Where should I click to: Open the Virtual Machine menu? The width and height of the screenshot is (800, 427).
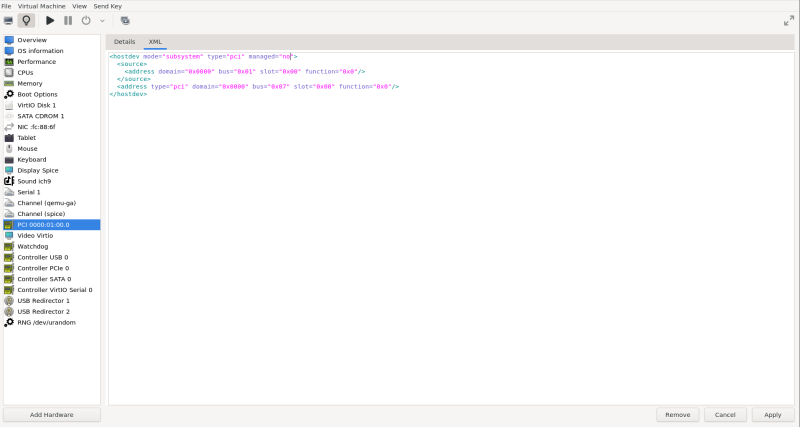point(41,6)
